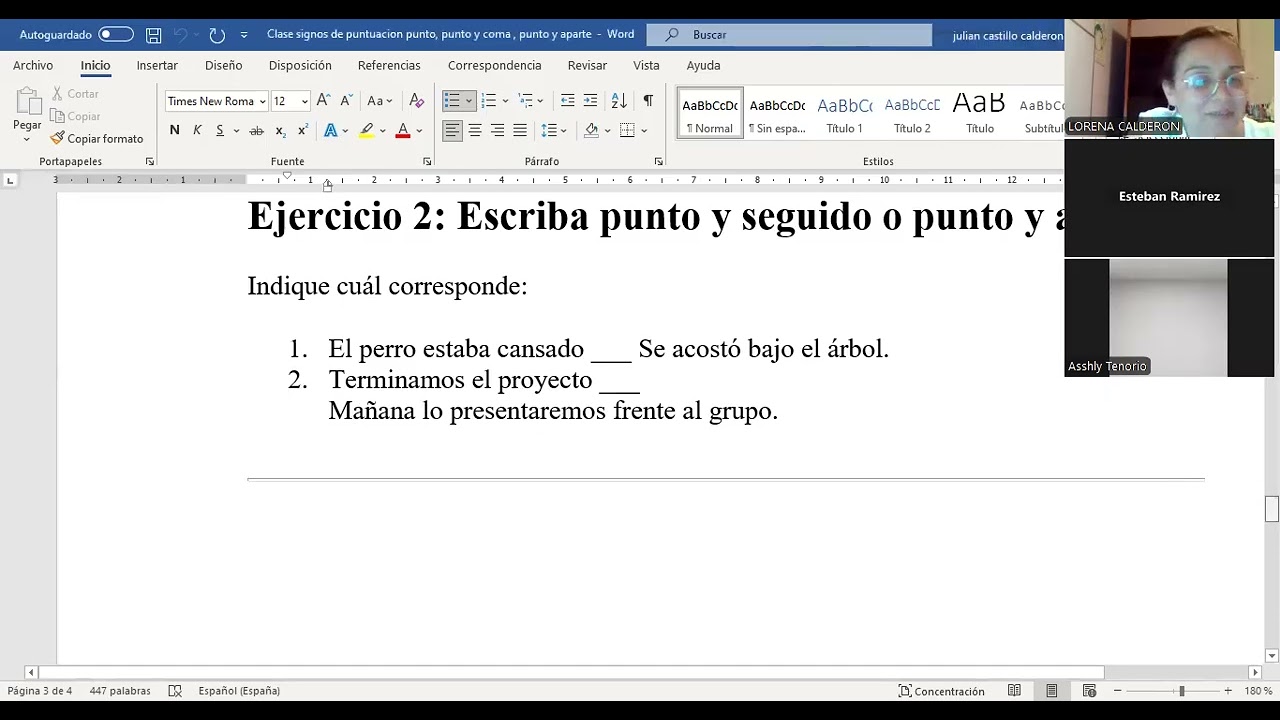
Task: Apply subscript x₂ formatting
Action: [x=280, y=131]
